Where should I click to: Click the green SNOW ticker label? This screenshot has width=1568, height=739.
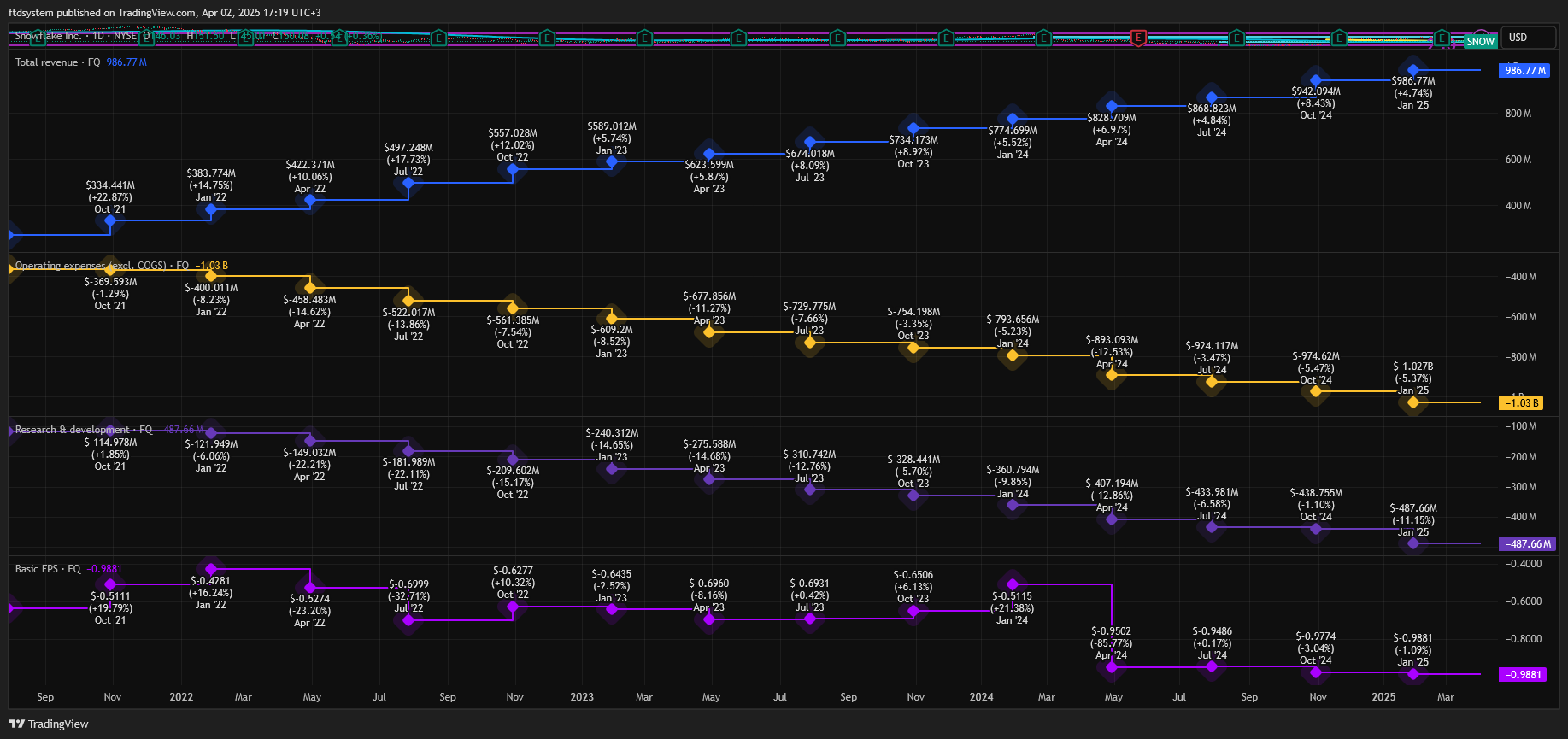coord(1481,41)
